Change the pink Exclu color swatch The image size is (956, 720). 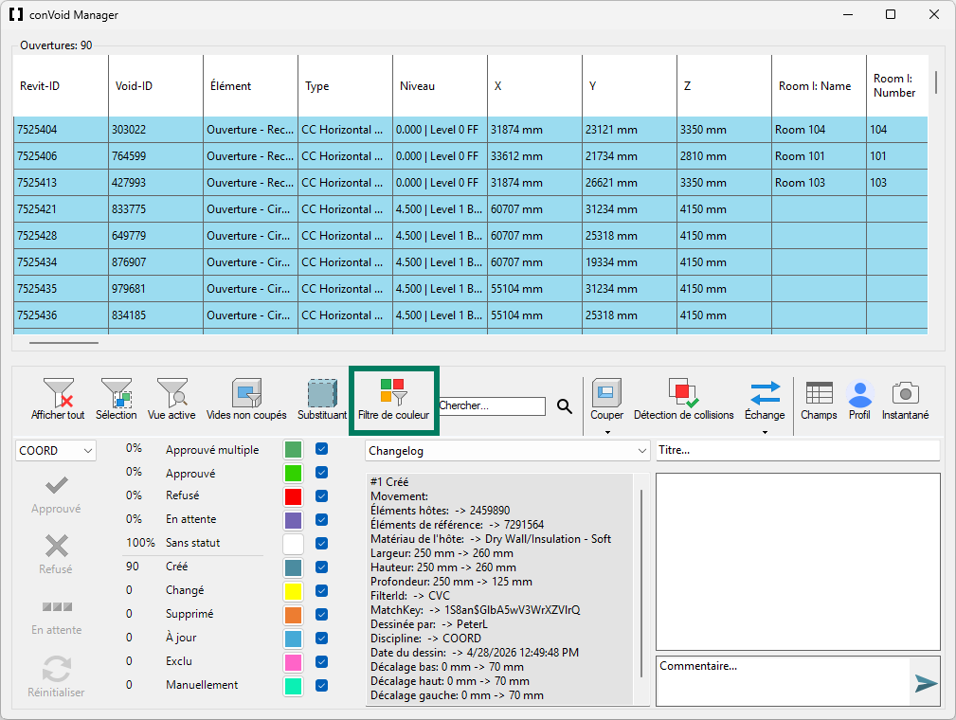(x=293, y=662)
